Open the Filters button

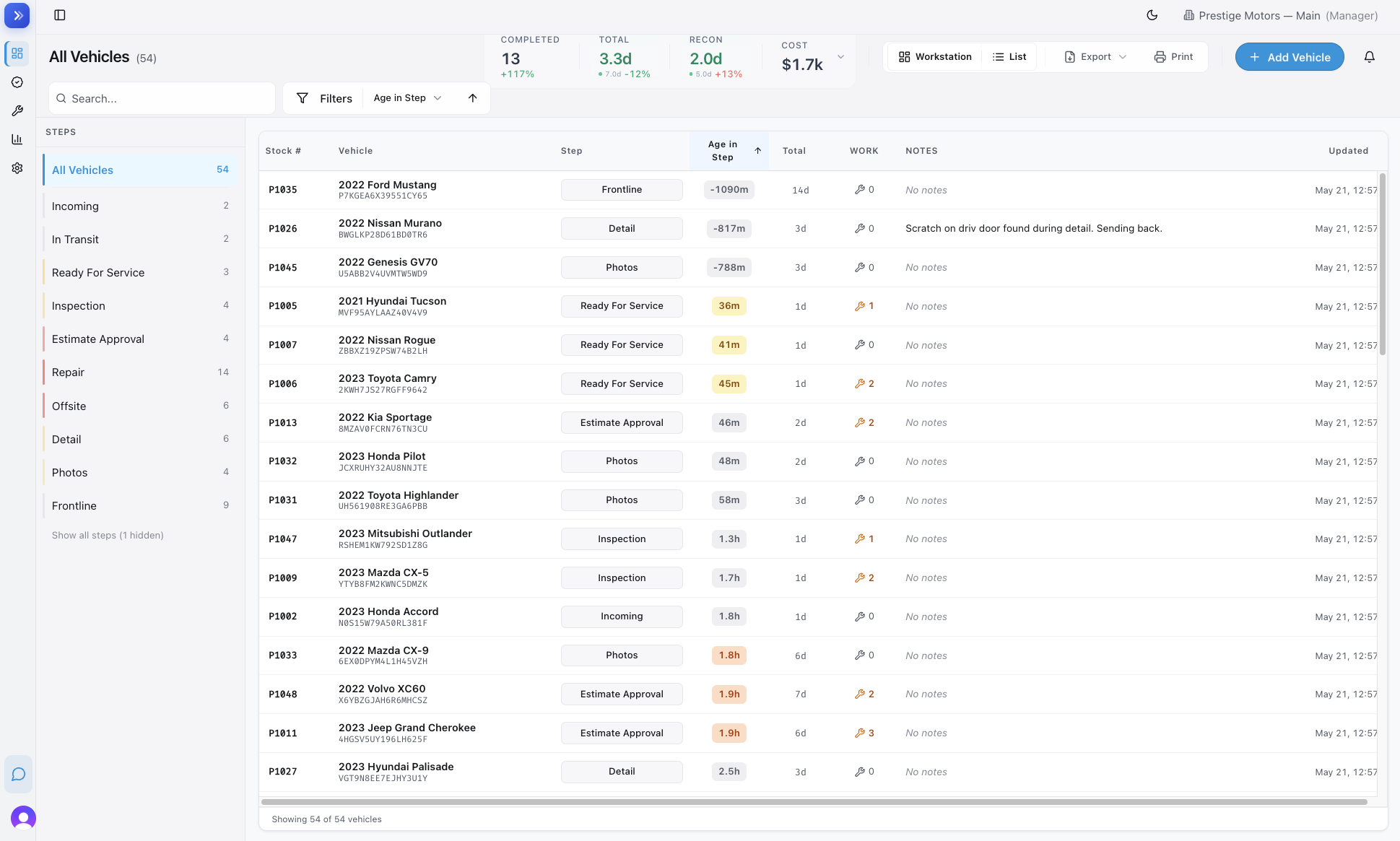325,98
